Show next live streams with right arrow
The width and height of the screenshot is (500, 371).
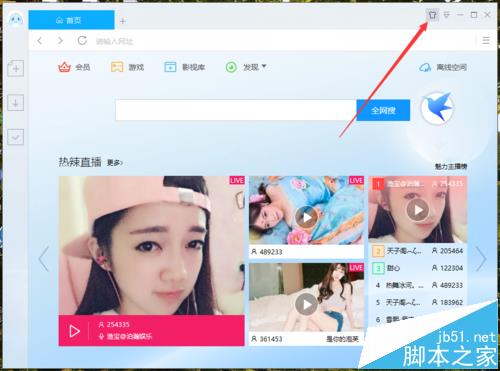[x=481, y=259]
